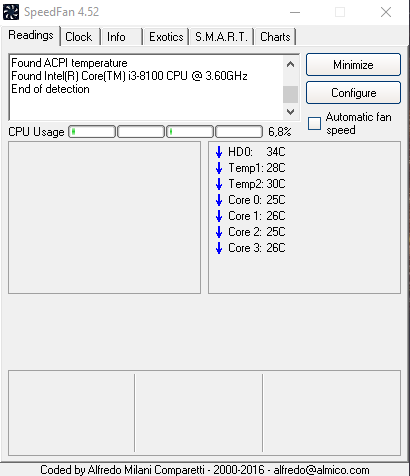Click the blue arrow icon next to Temp2
The image size is (410, 476).
tap(219, 184)
